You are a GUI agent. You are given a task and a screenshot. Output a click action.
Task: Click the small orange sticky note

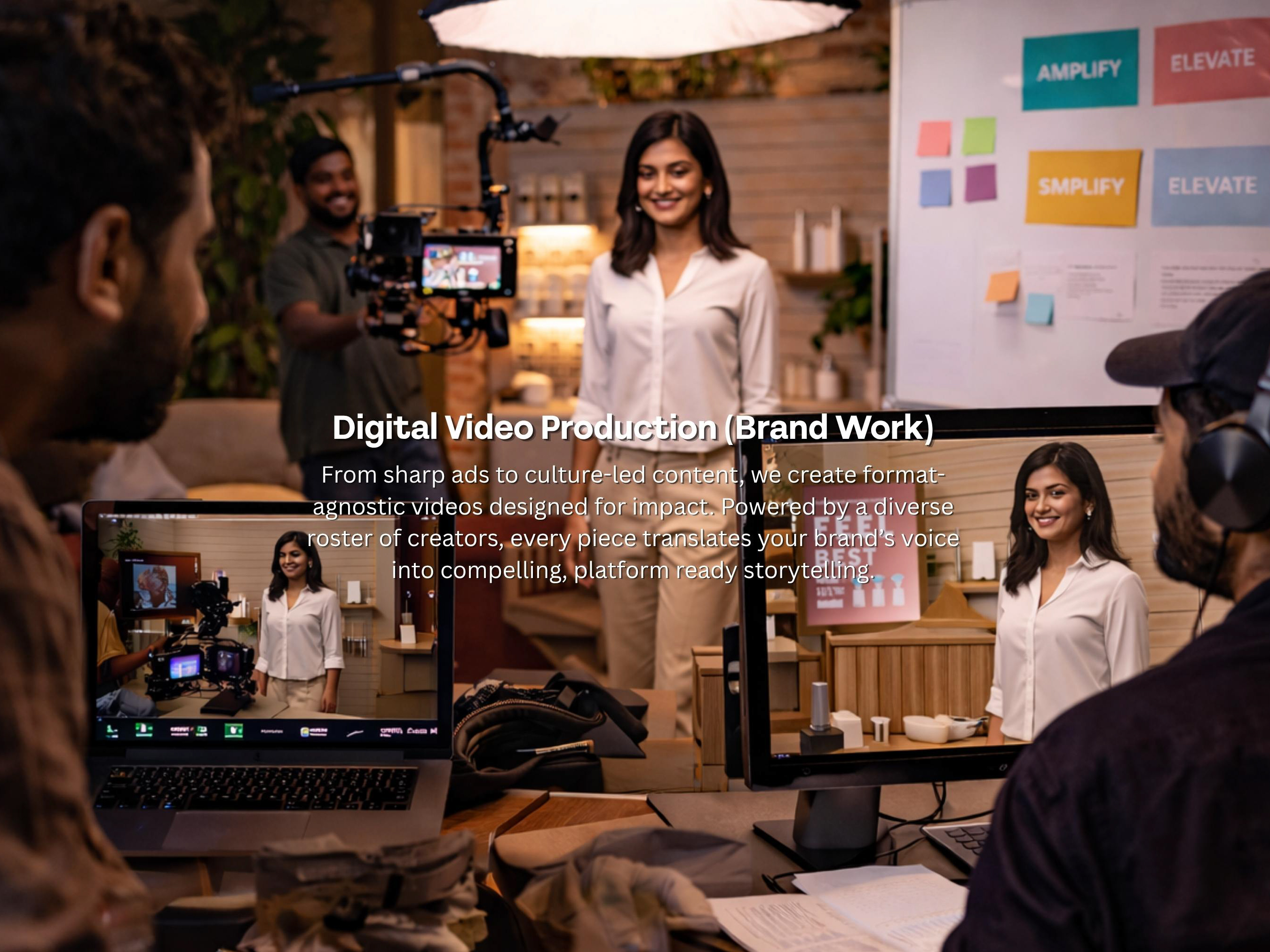pyautogui.click(x=1002, y=286)
